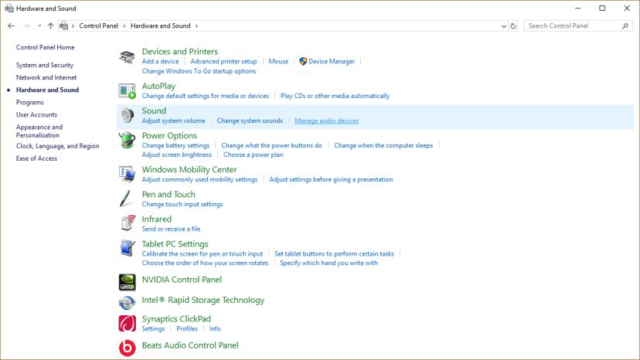This screenshot has height=360, width=640.
Task: Click Play CDs or other media automatically
Action: tap(335, 96)
